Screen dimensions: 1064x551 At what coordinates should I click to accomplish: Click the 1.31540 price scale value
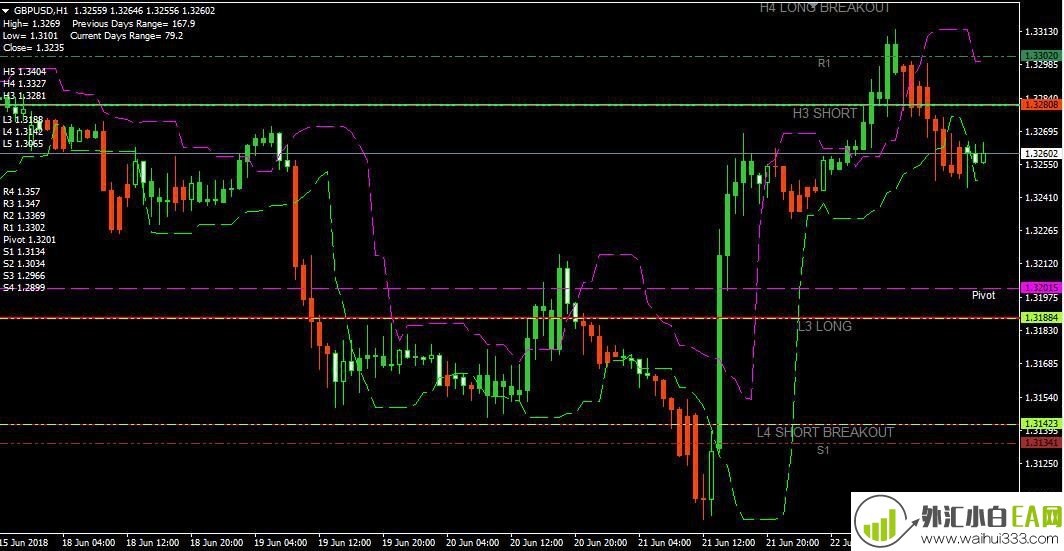pyautogui.click(x=1042, y=397)
